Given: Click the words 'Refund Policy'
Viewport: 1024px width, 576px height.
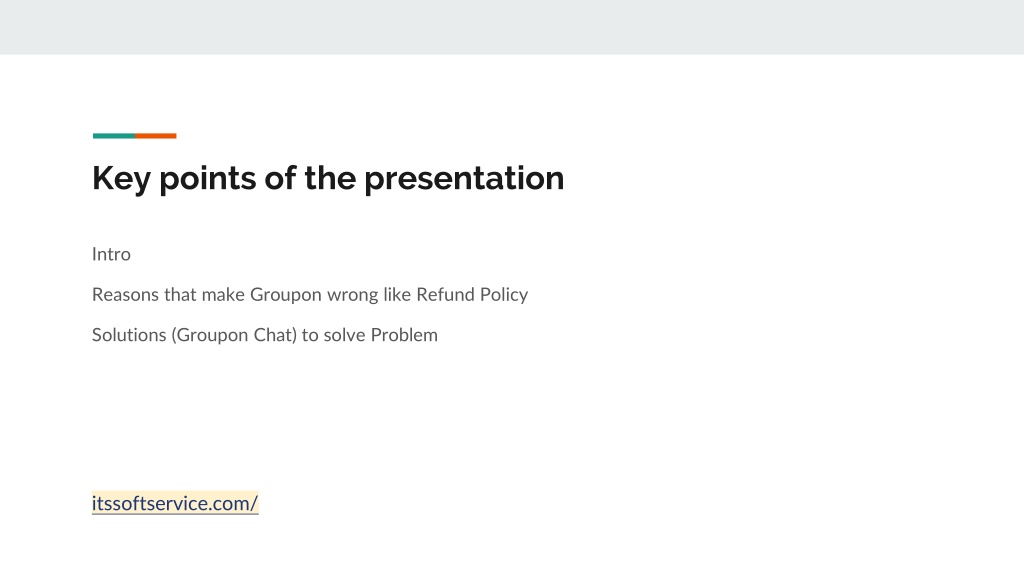Looking at the screenshot, I should pos(472,295).
